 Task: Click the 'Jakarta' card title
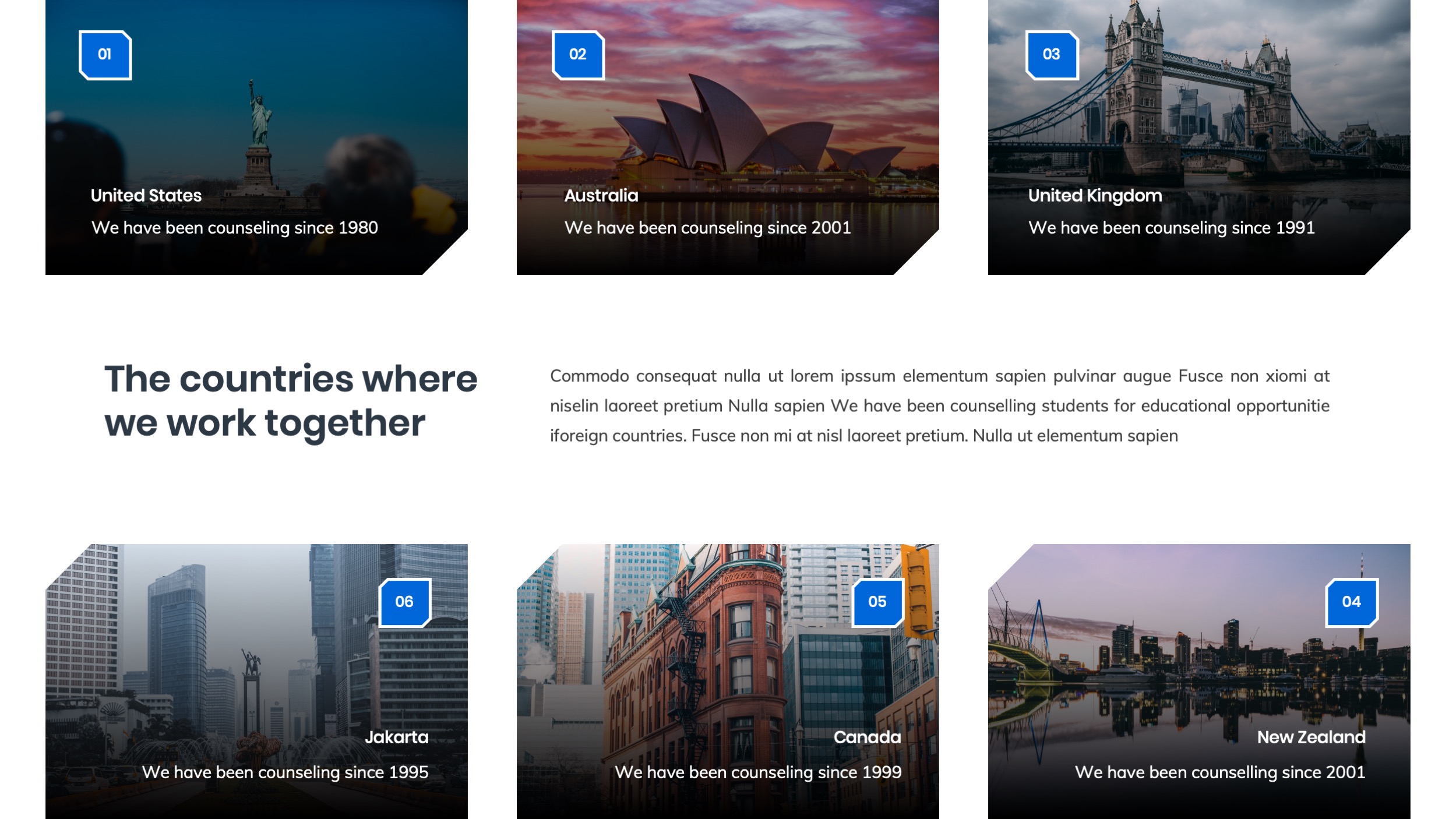(x=397, y=737)
